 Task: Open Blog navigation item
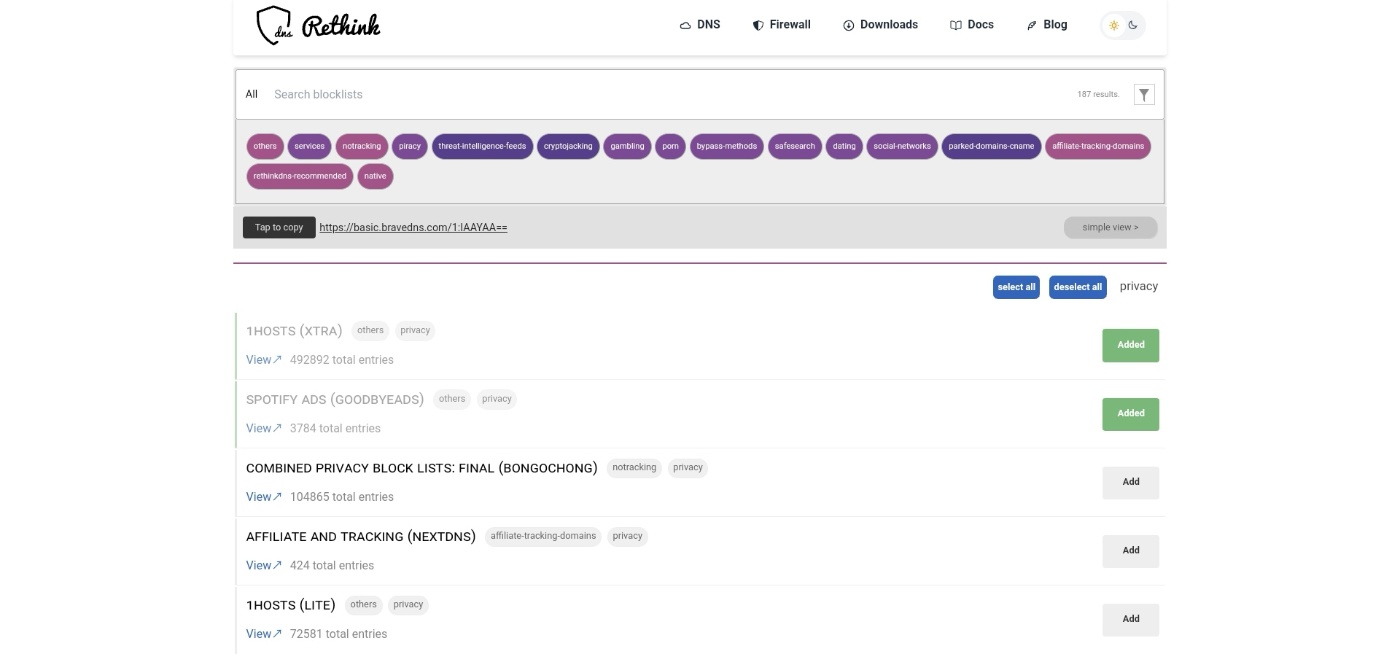click(x=1047, y=25)
